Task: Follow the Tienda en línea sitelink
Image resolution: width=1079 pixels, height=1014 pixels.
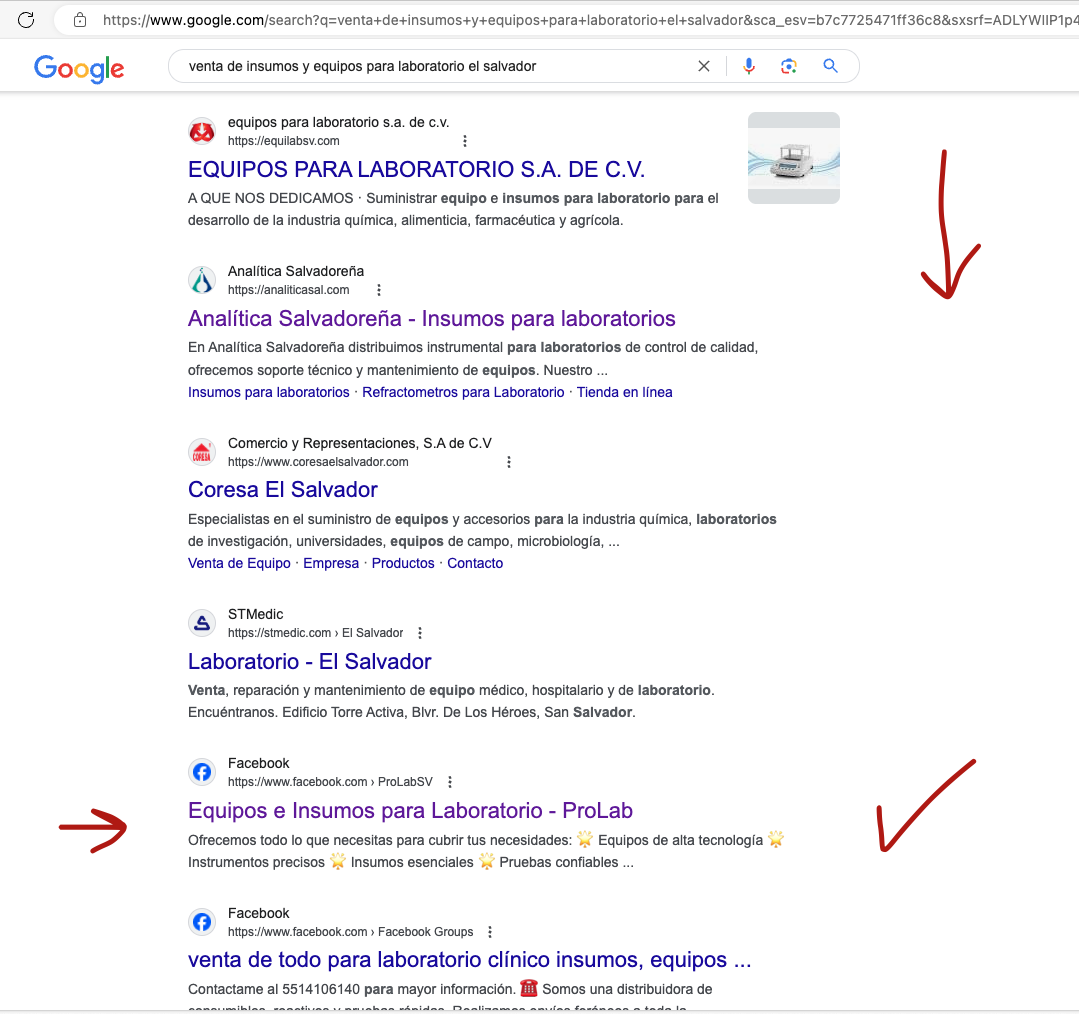Action: (624, 392)
